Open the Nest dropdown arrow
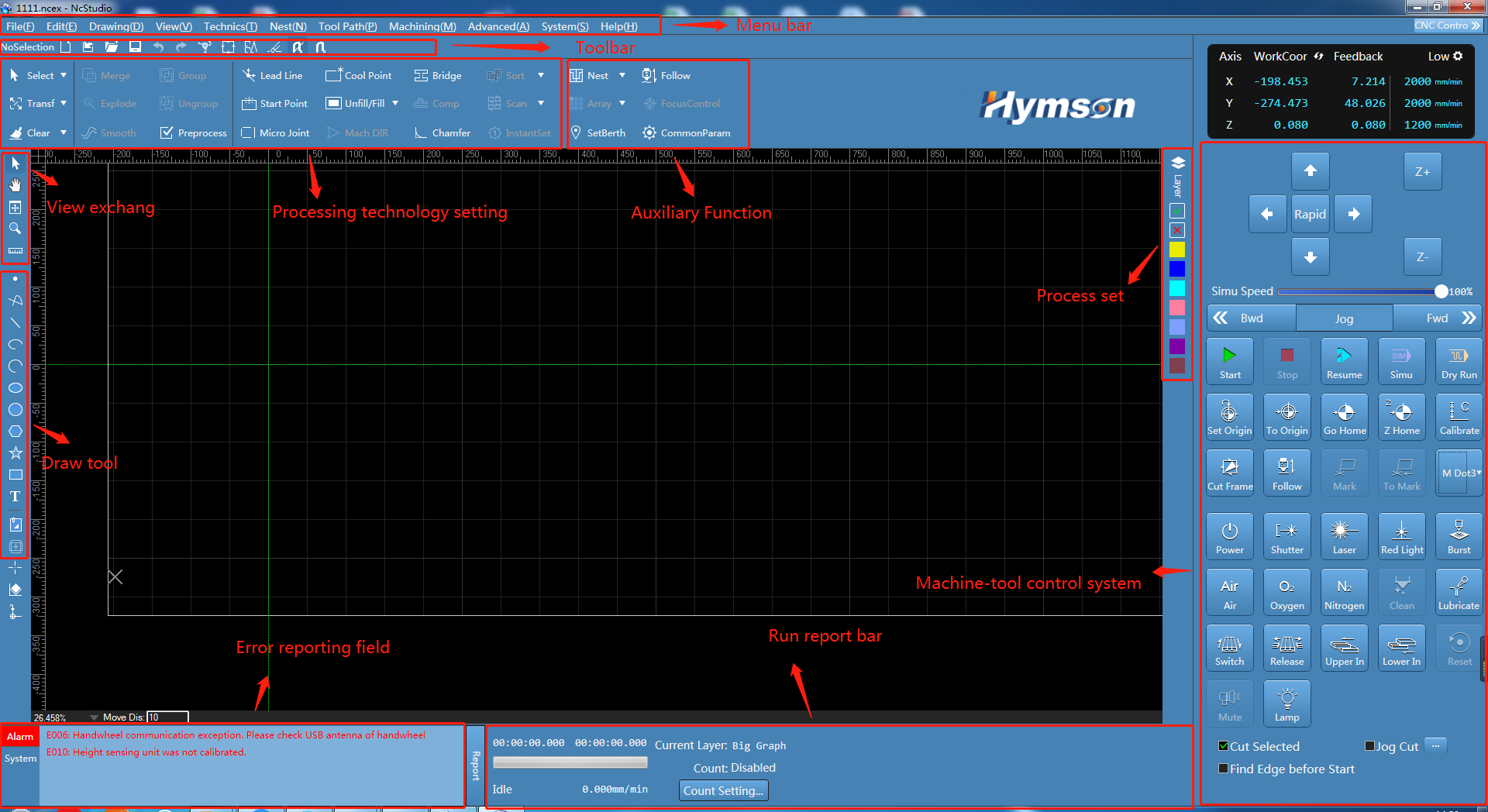 pos(622,75)
